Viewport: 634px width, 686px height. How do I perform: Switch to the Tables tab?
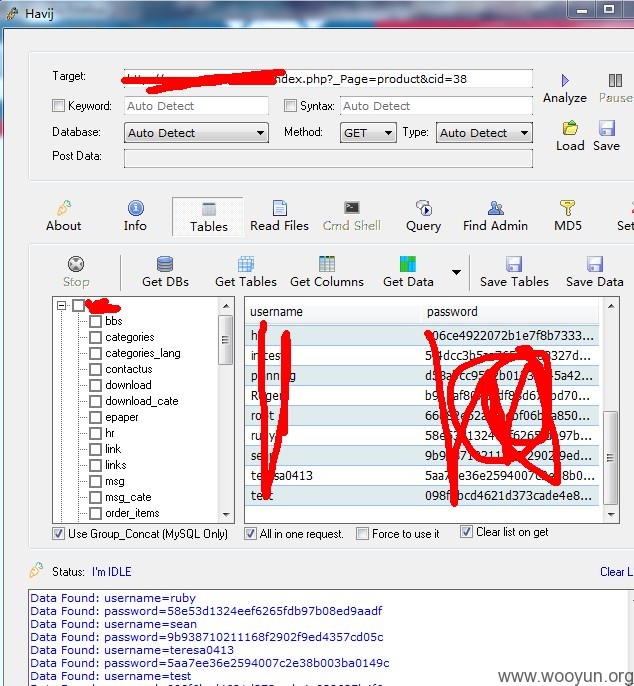point(208,217)
